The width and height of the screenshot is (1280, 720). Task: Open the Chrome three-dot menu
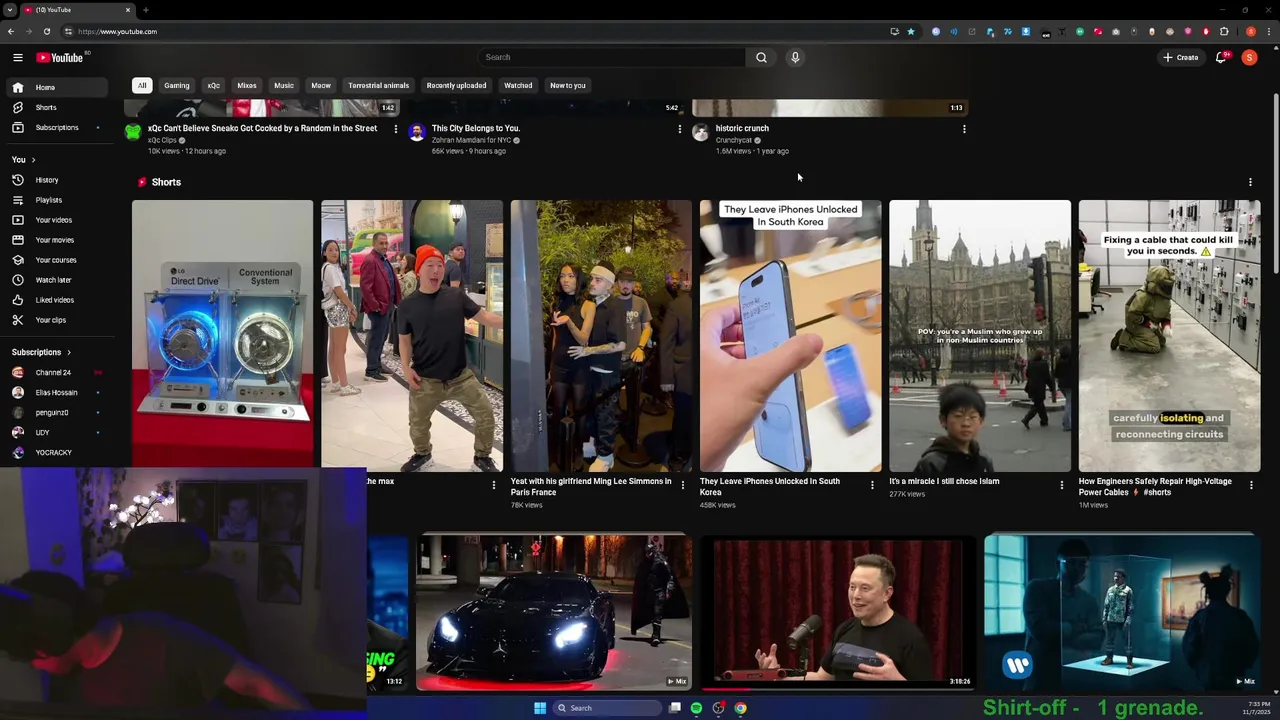[x=1270, y=31]
